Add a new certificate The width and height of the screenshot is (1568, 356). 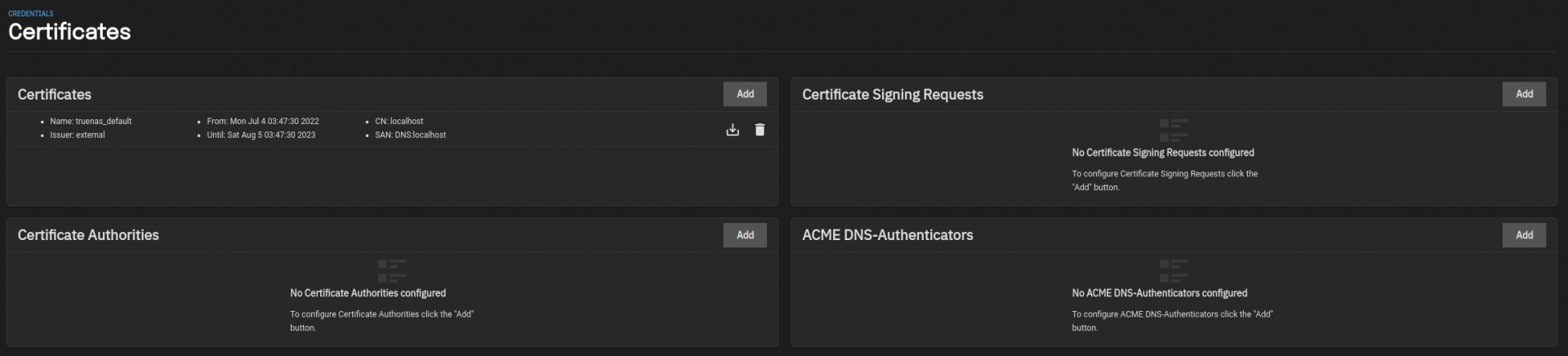[745, 94]
